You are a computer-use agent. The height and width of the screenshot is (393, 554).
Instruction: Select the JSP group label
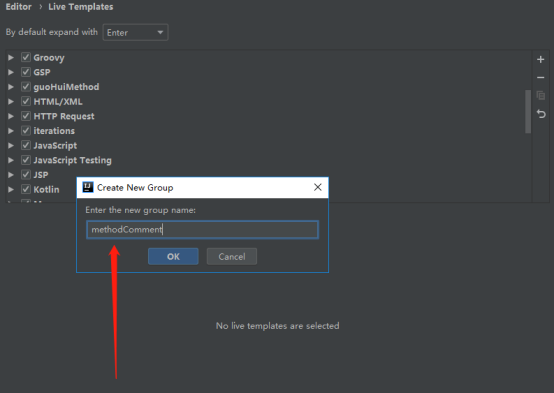click(41, 175)
